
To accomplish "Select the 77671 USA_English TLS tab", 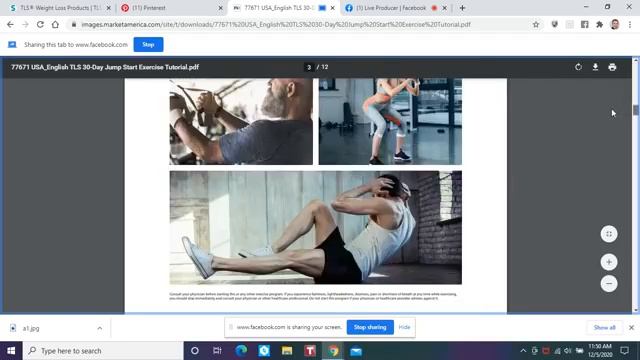I will pyautogui.click(x=283, y=8).
